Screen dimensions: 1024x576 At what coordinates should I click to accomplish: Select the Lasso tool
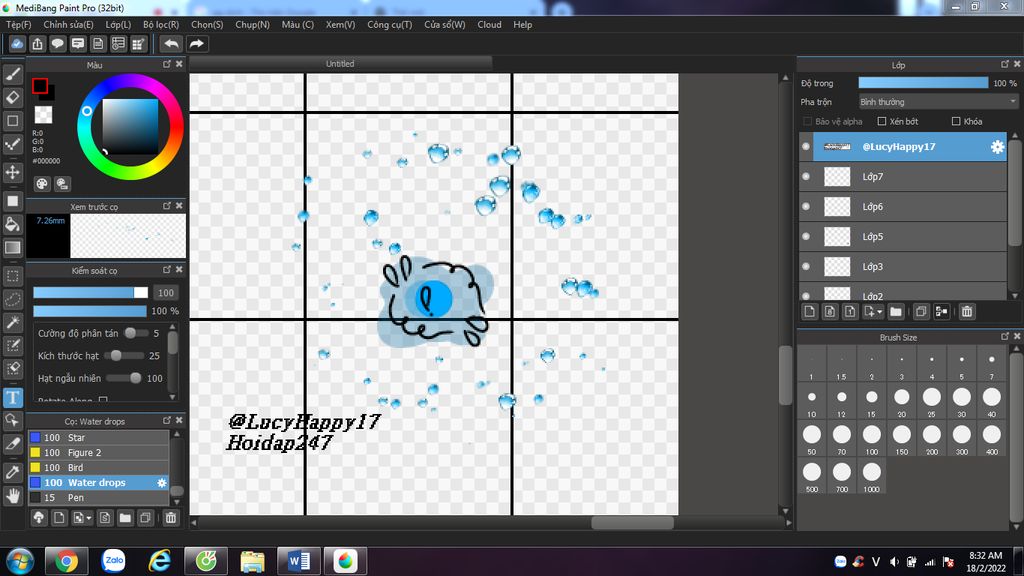click(12, 299)
